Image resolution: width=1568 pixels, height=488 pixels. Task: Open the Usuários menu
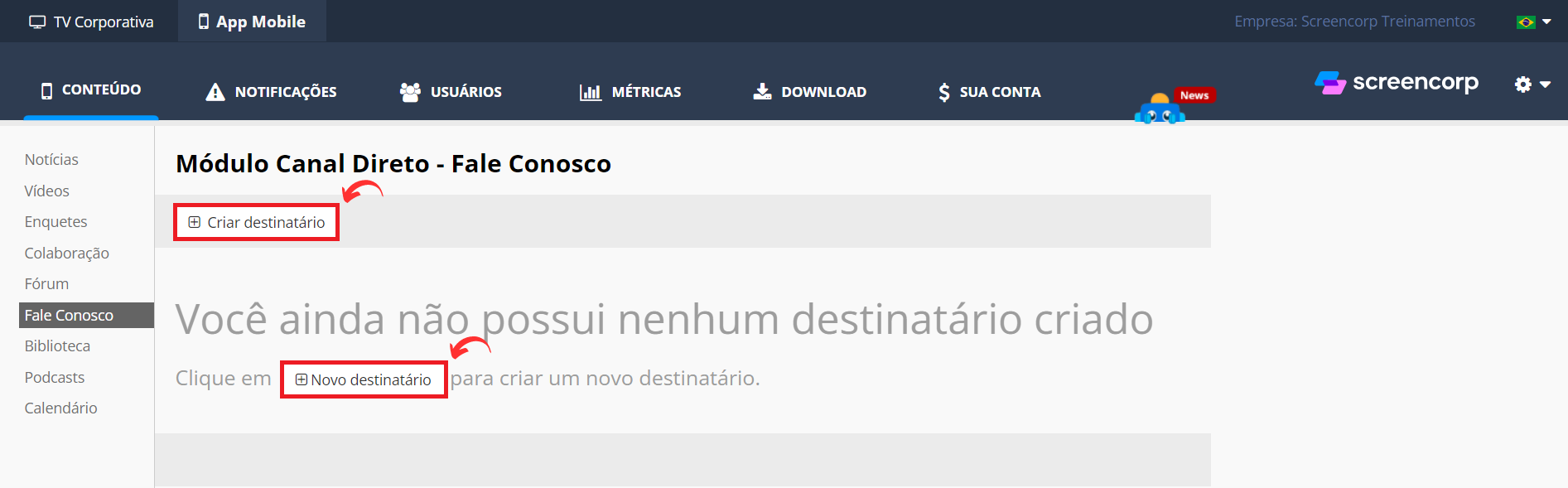pyautogui.click(x=451, y=92)
